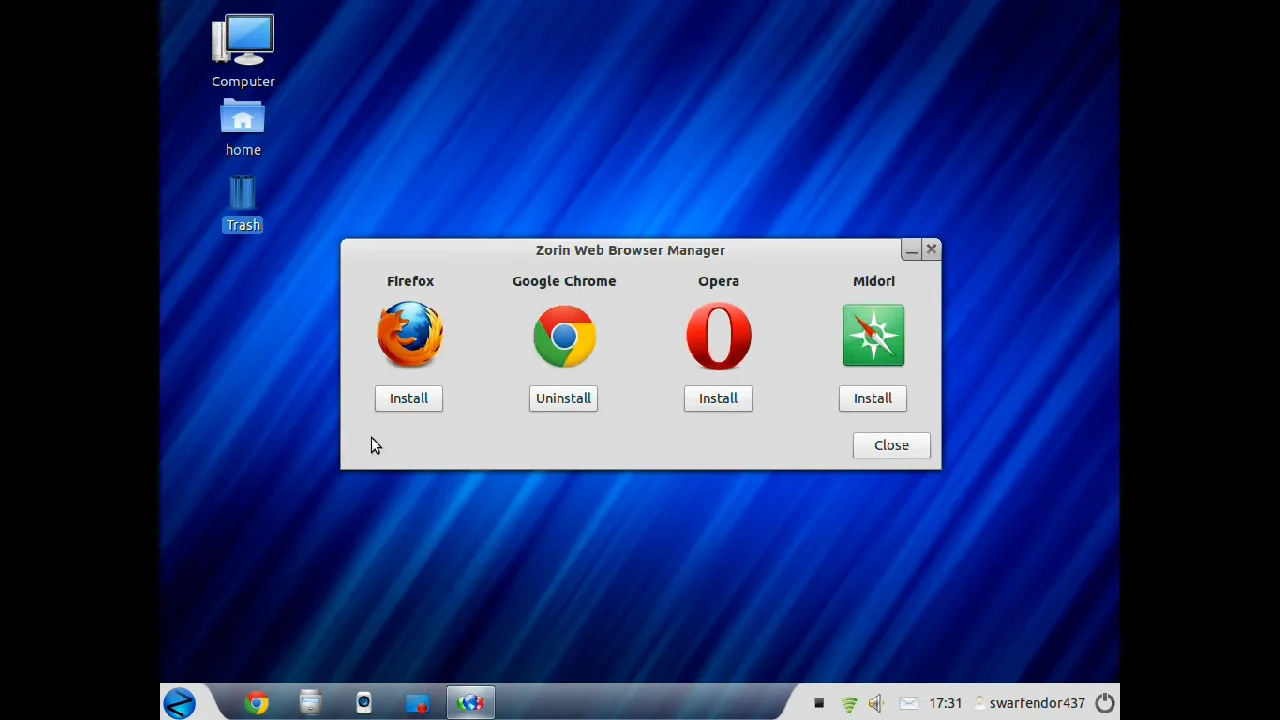Click the Opera logo icon
The width and height of the screenshot is (1280, 720).
click(x=718, y=336)
